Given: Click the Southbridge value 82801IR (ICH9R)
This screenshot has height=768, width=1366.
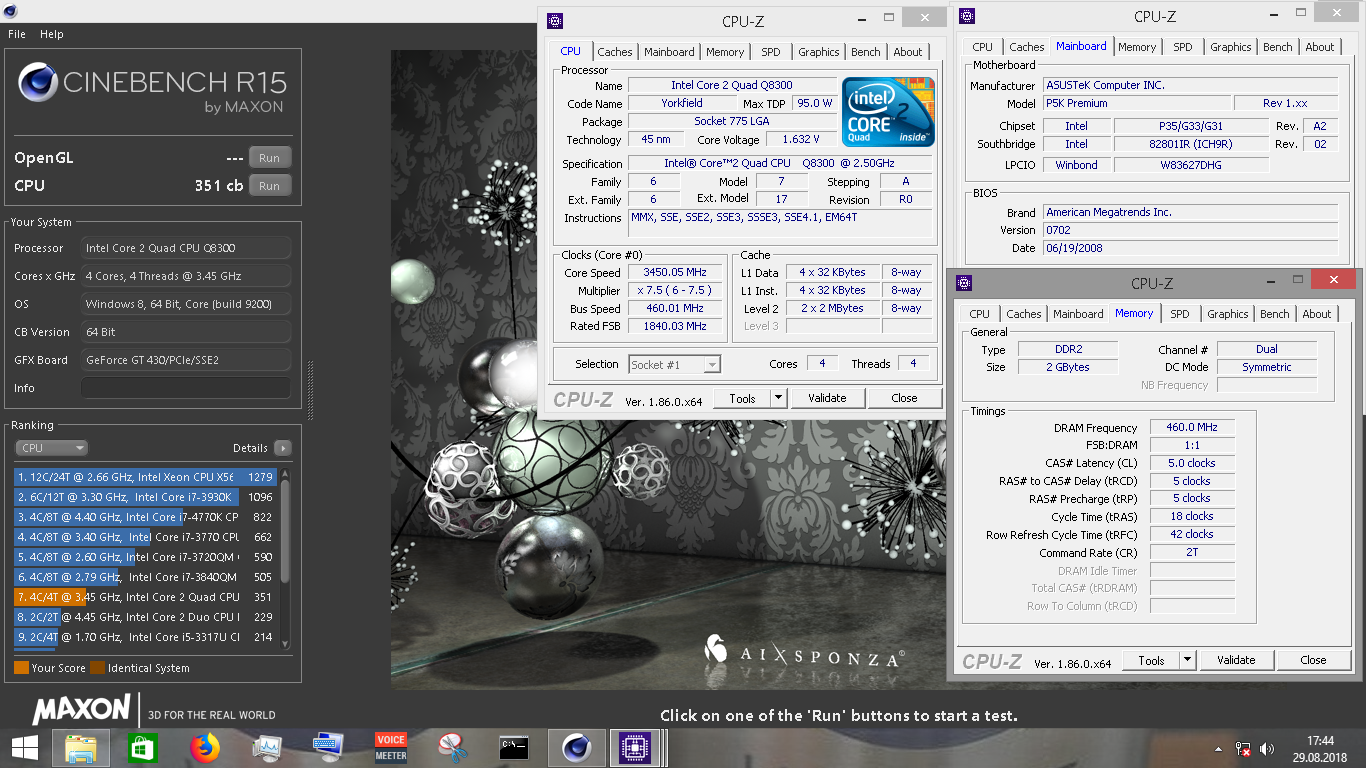Looking at the screenshot, I should [1191, 144].
